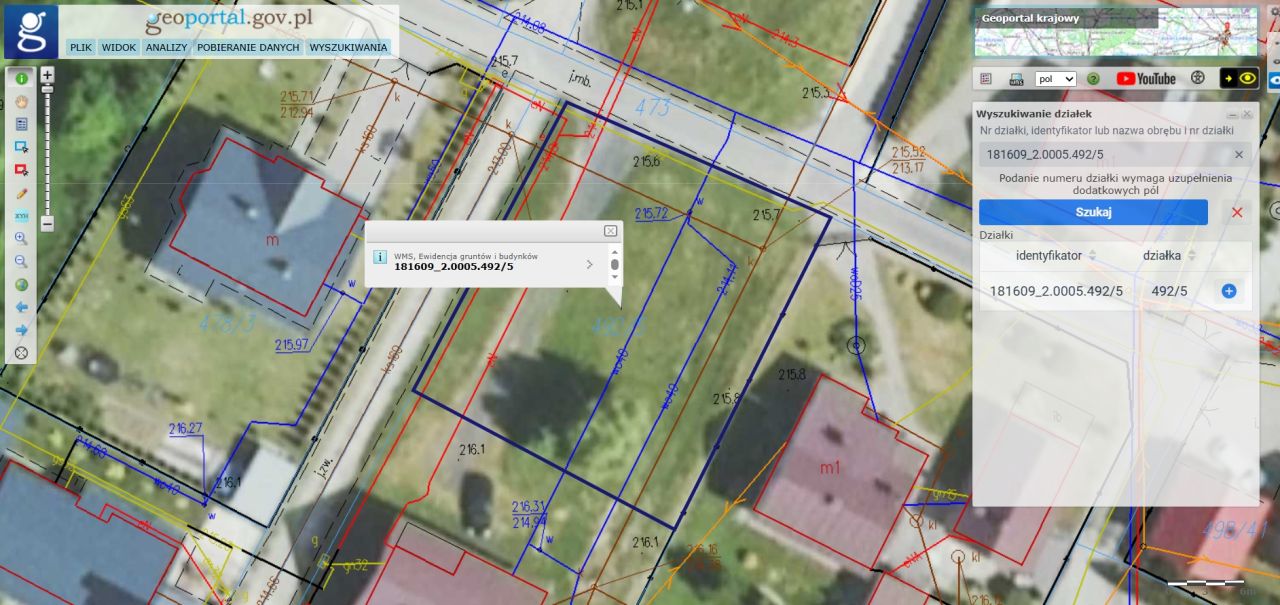Screen dimensions: 1280x605
Task: Open the ANALIZY menu
Action: click(x=166, y=47)
